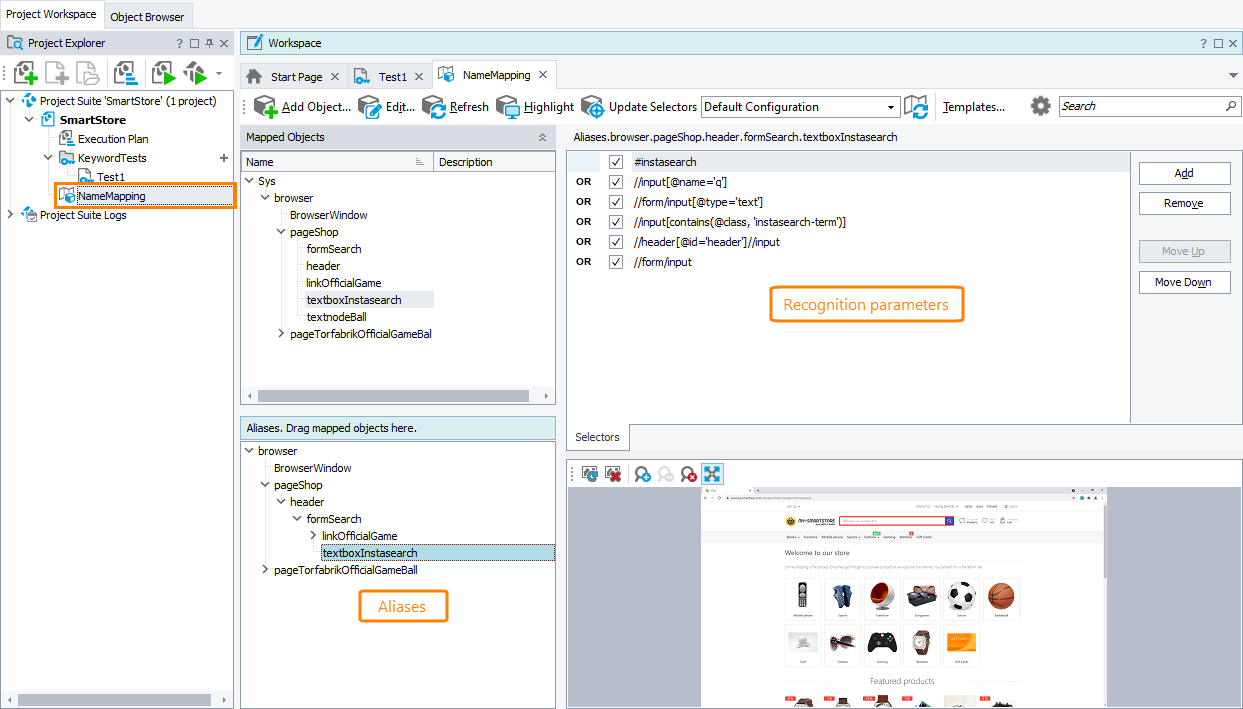Toggle the //form/input selector checkbox
This screenshot has width=1243, height=709.
click(616, 262)
